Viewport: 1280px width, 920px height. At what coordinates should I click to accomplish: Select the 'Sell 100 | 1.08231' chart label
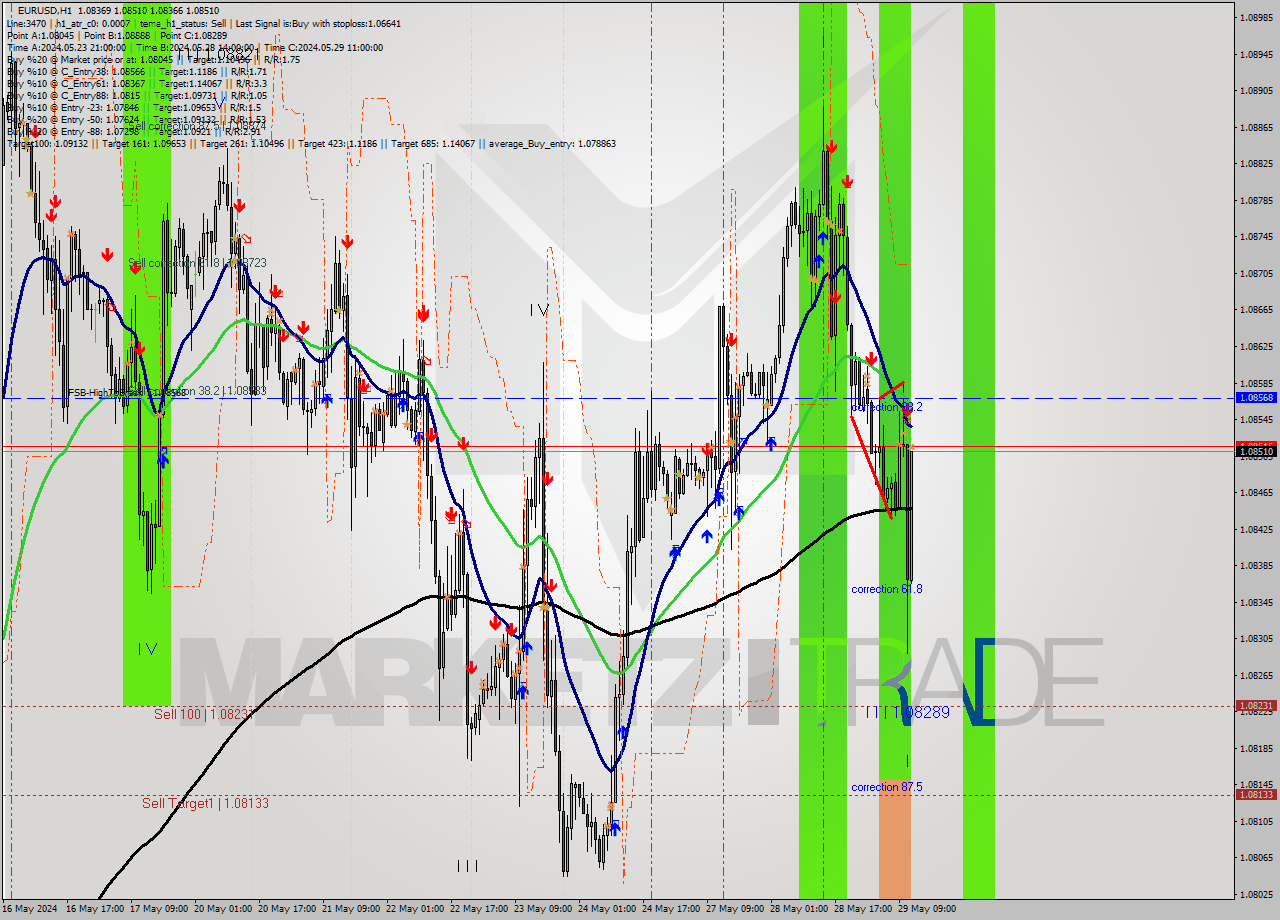pyautogui.click(x=203, y=714)
